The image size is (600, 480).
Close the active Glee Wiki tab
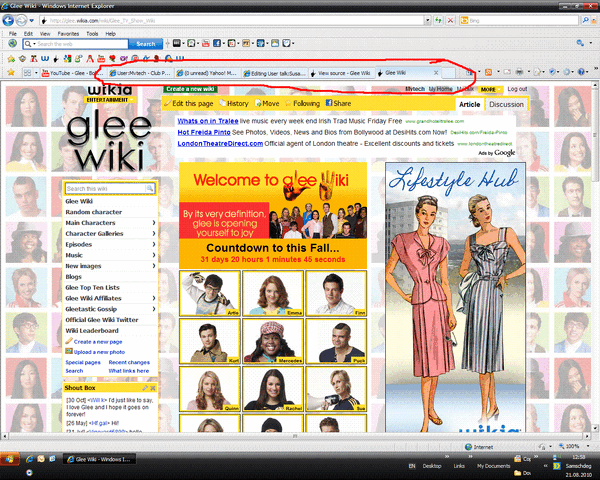(x=436, y=72)
